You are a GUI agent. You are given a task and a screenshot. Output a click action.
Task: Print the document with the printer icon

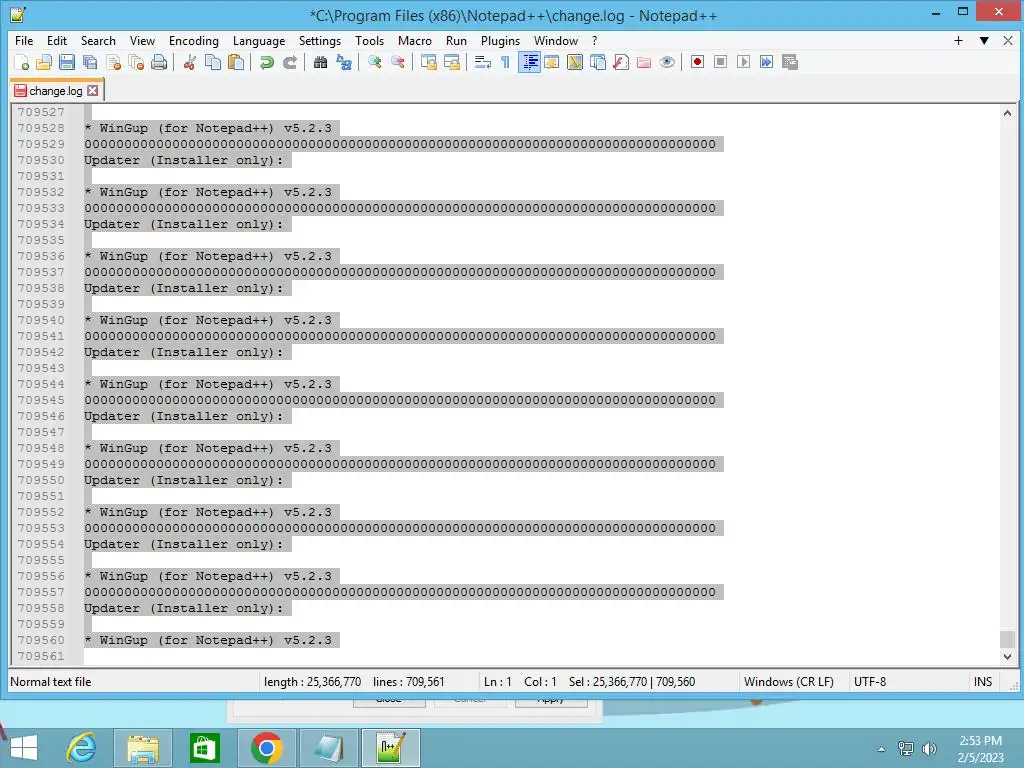(159, 62)
